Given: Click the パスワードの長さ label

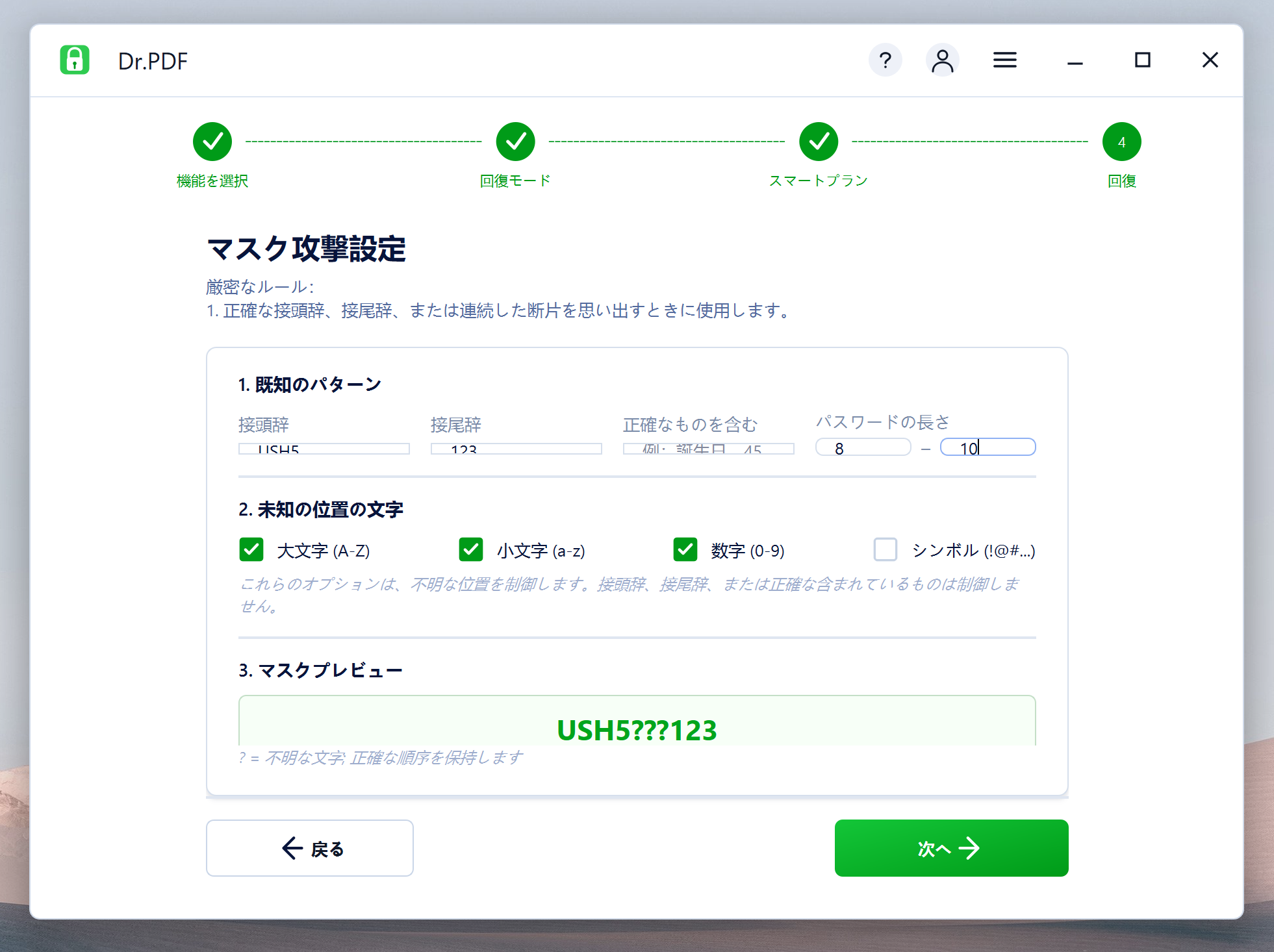Looking at the screenshot, I should pyautogui.click(x=883, y=422).
